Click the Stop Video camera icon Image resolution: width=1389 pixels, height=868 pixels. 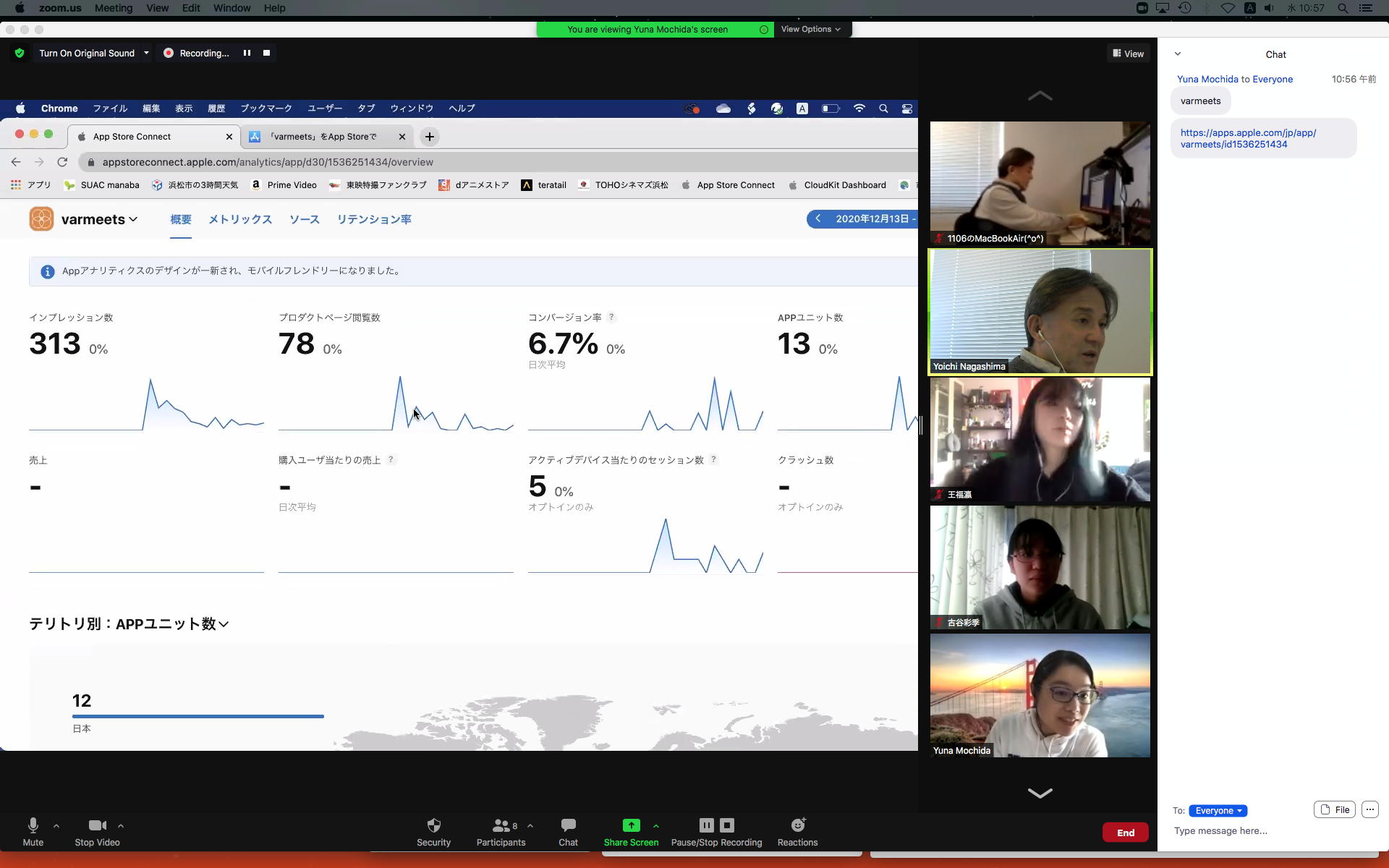97,826
